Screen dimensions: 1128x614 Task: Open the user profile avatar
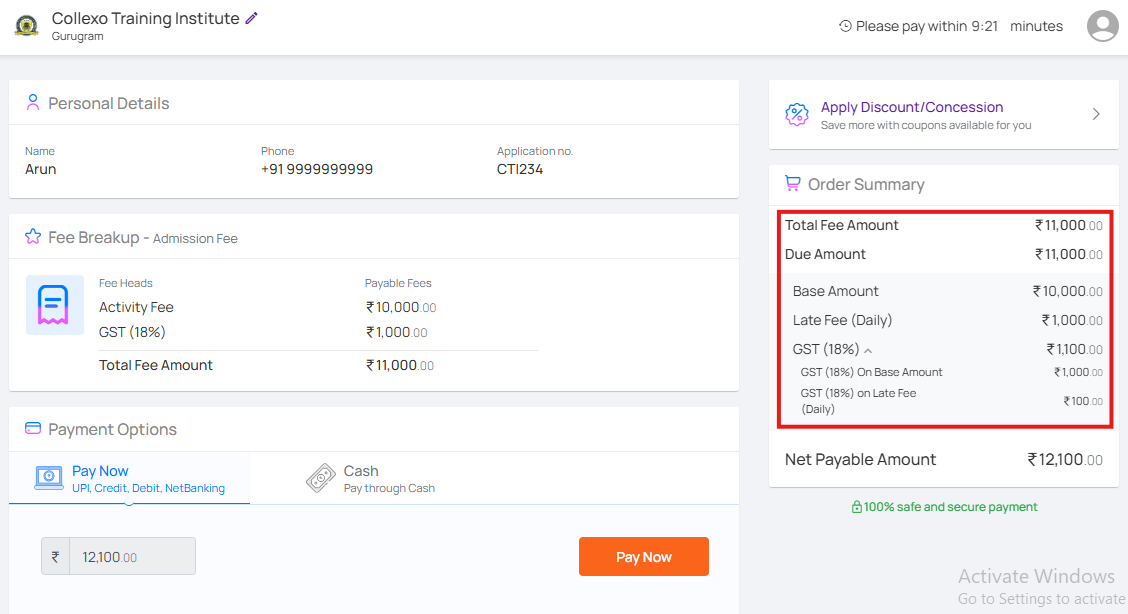pyautogui.click(x=1102, y=26)
